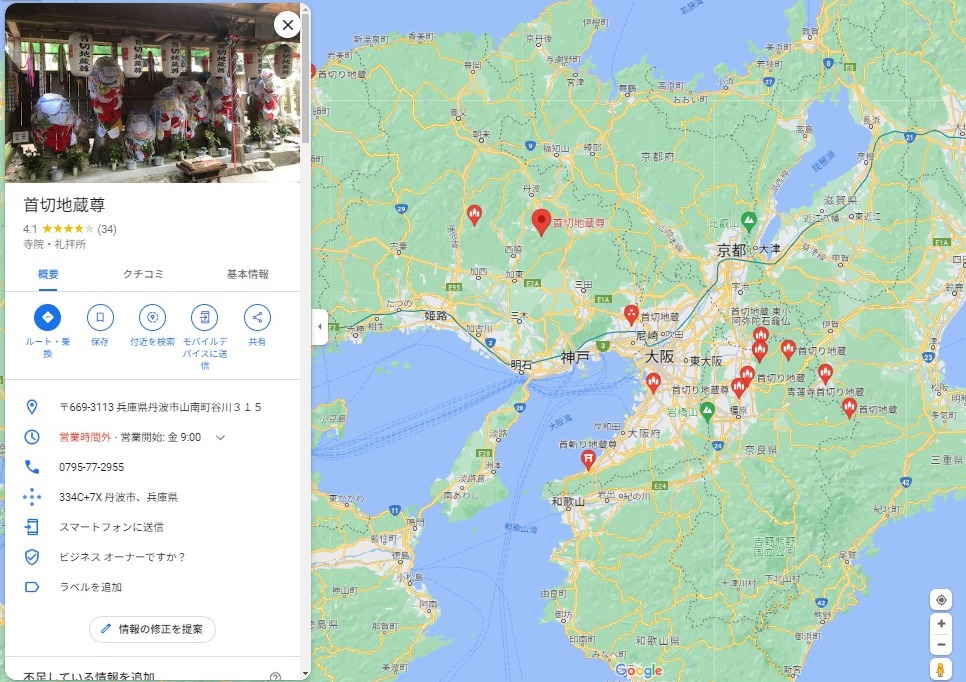This screenshot has width=966, height=682.
Task: Select the 姫路 city label
Action: (436, 315)
